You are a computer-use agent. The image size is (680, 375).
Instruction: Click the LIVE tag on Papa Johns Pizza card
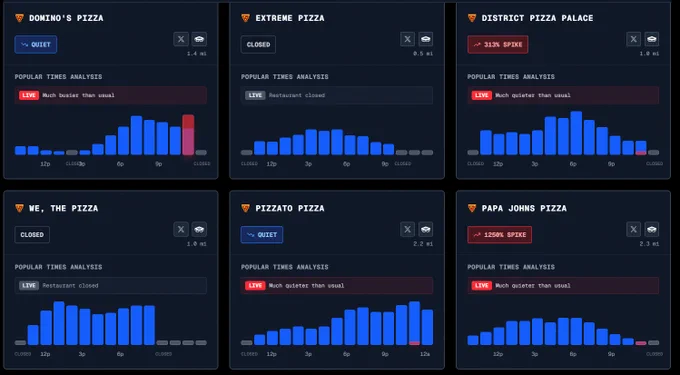click(481, 286)
